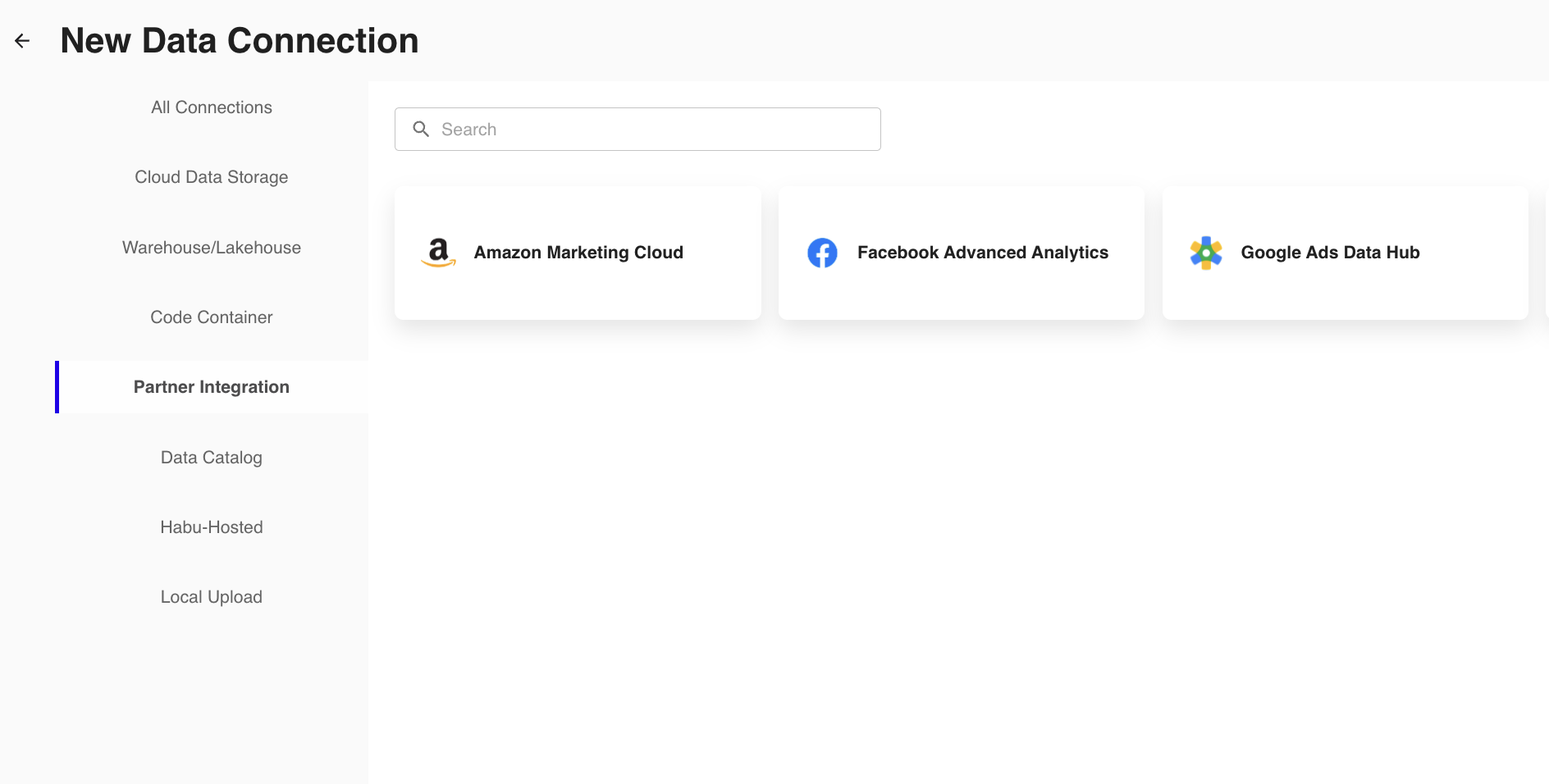Select the Partner Integration tab

(212, 387)
